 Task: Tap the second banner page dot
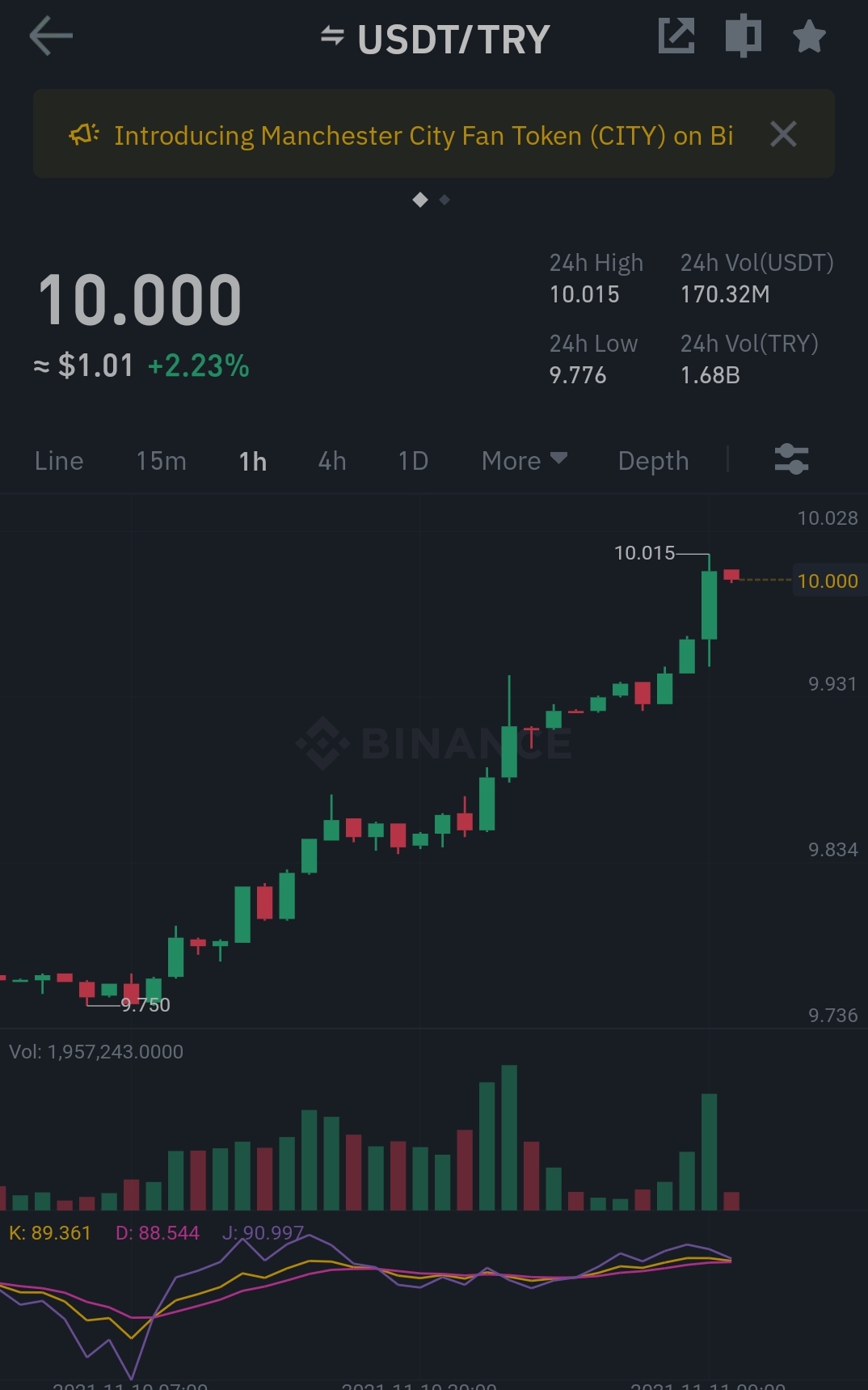tap(445, 200)
